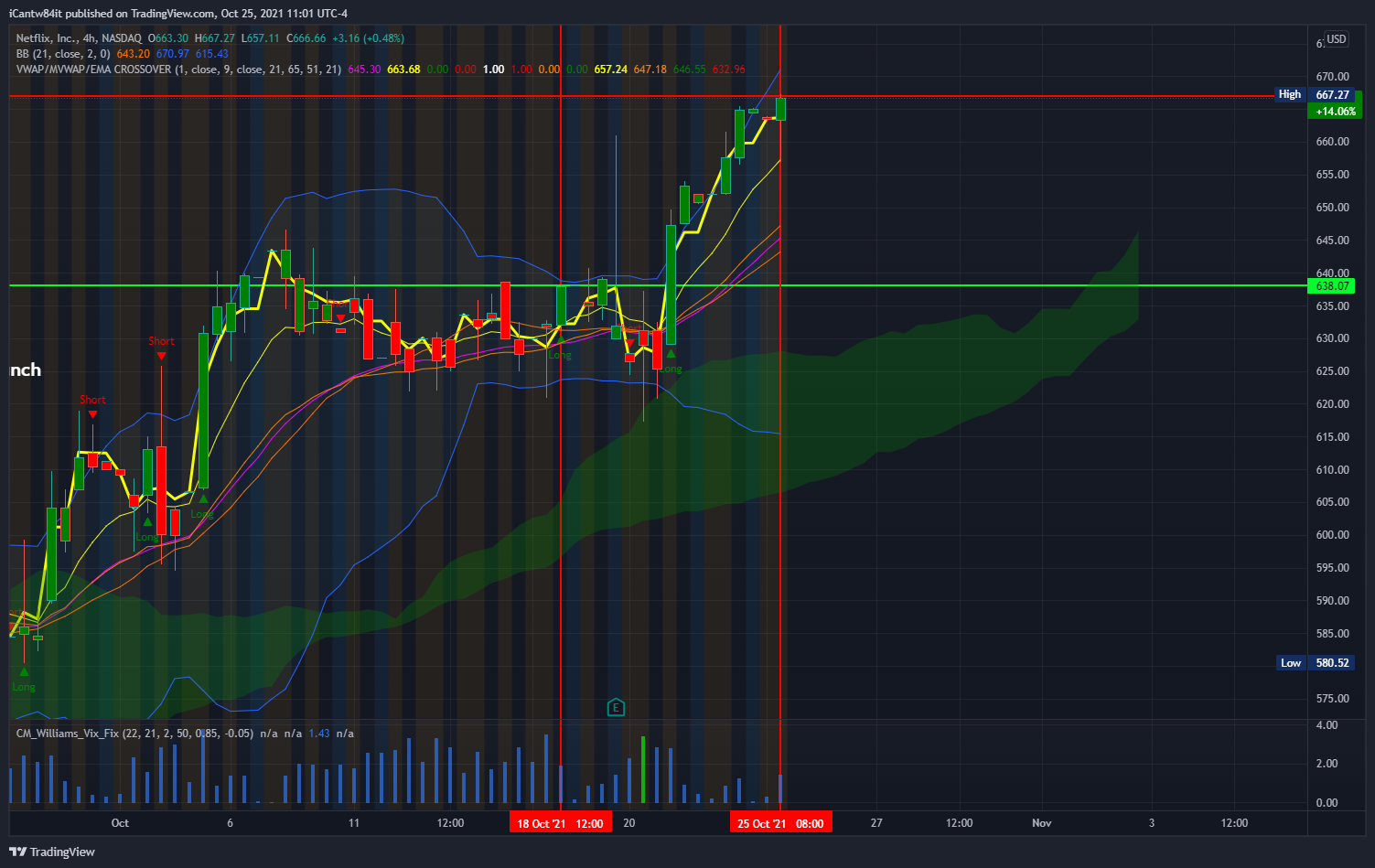Click the 575.00 price axis label

click(x=1332, y=698)
